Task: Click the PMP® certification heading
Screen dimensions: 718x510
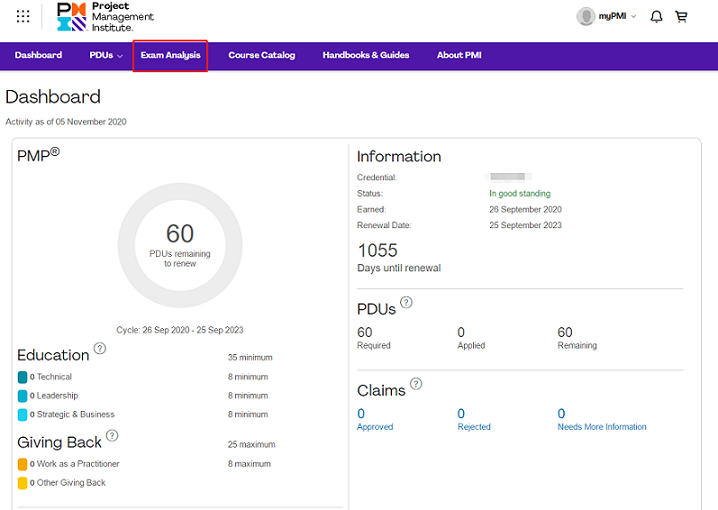Action: tap(38, 155)
